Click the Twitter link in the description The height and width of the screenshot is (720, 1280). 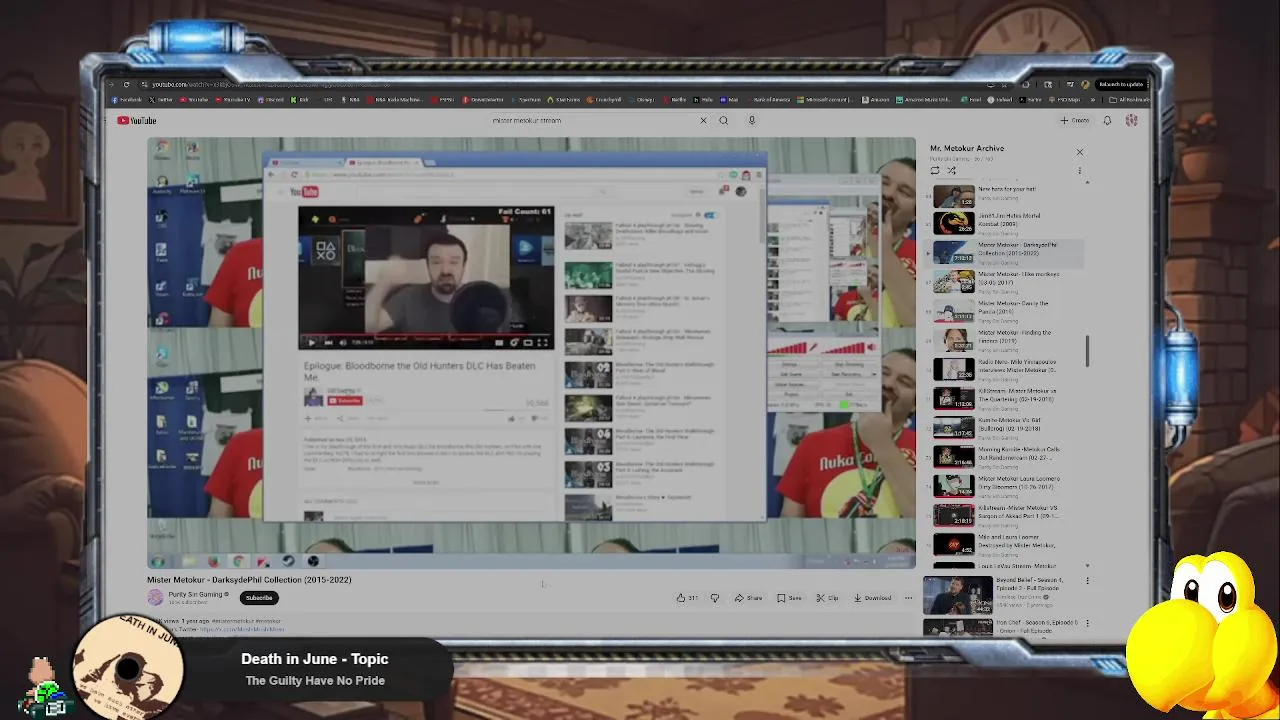pyautogui.click(x=241, y=629)
